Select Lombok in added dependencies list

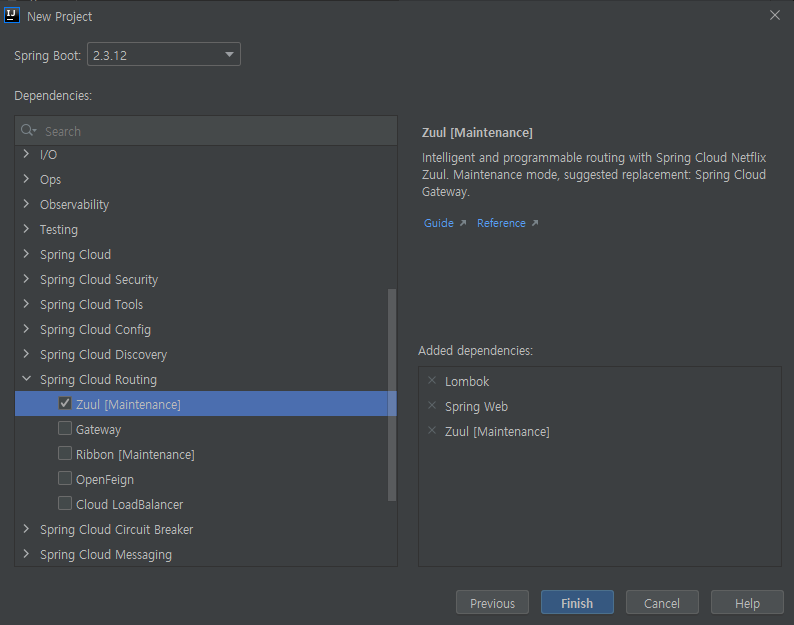tap(467, 381)
